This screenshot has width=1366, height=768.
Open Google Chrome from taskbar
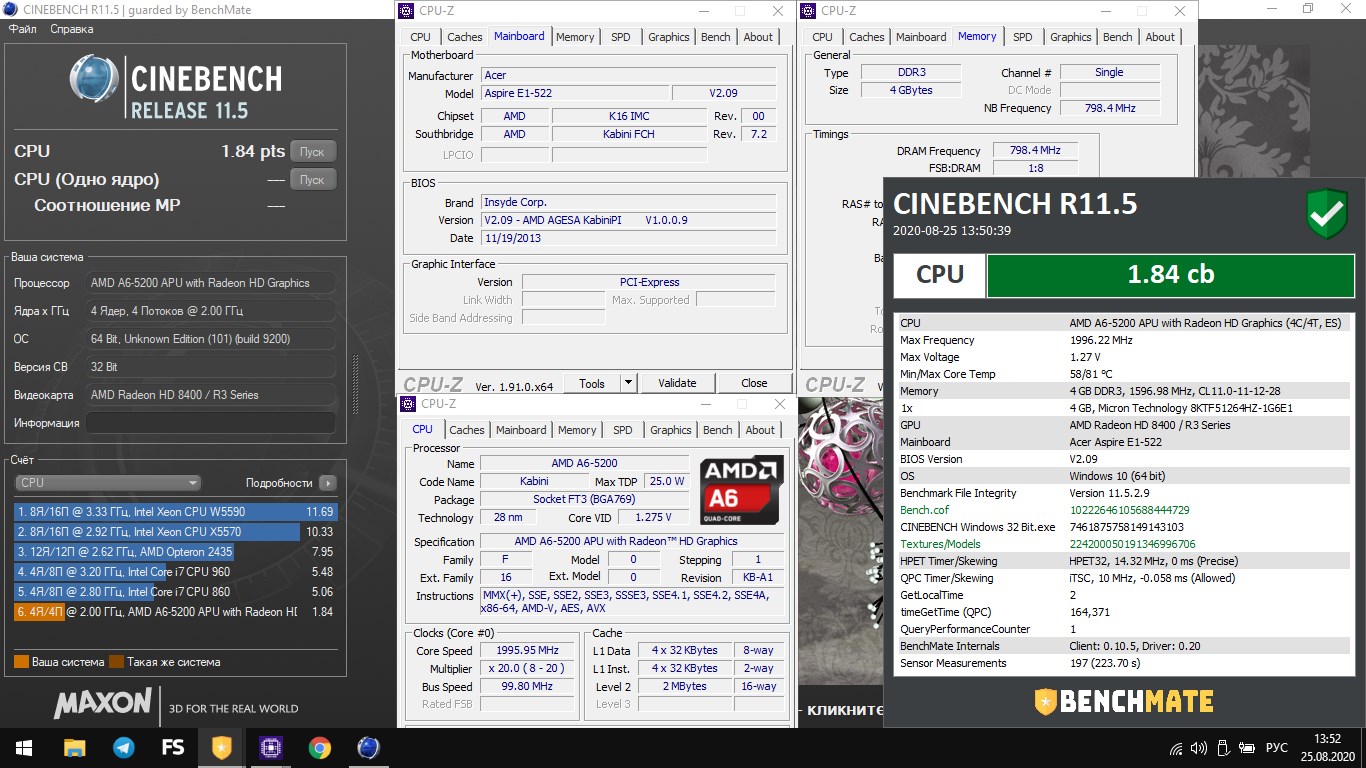[319, 747]
